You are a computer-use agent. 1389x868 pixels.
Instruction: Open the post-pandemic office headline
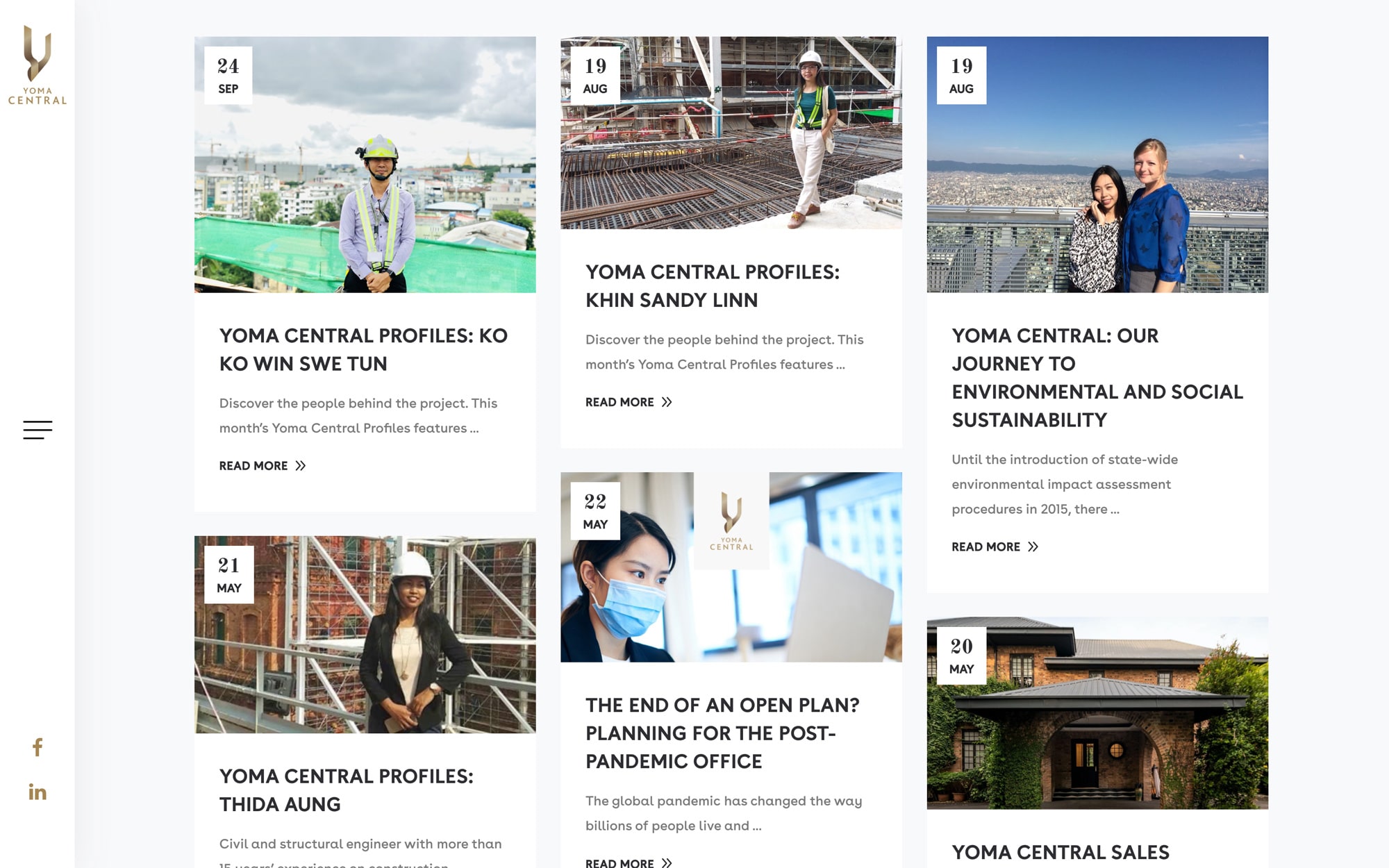coord(722,733)
